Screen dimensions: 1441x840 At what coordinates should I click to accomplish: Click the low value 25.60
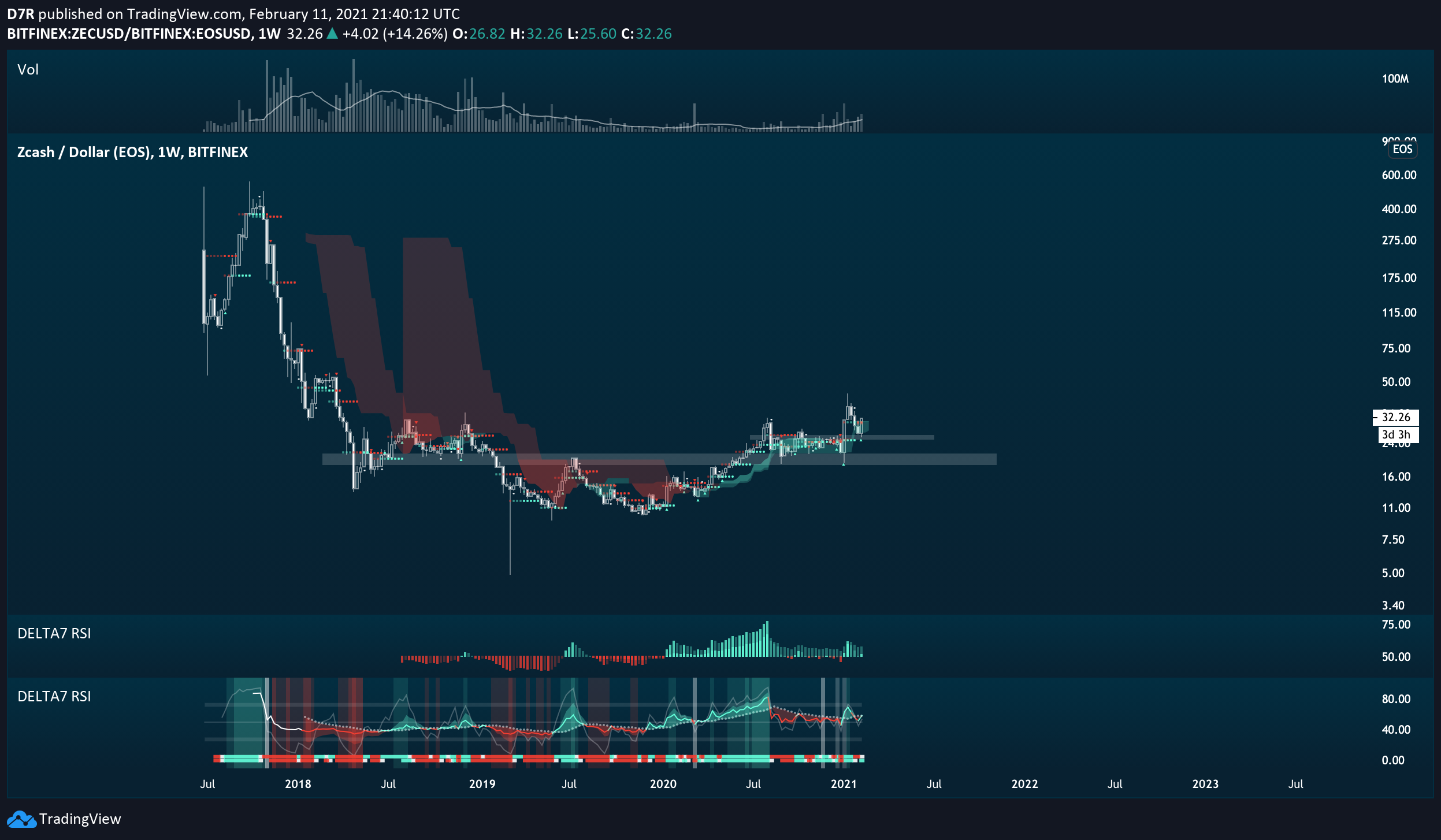(598, 34)
